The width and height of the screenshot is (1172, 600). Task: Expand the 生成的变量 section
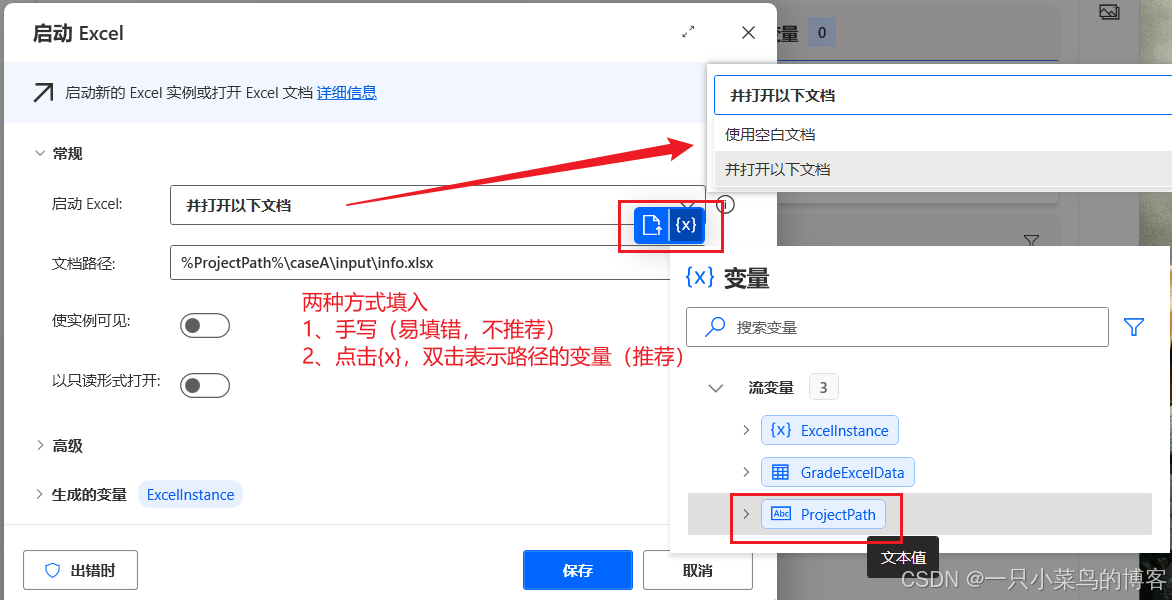pos(40,494)
